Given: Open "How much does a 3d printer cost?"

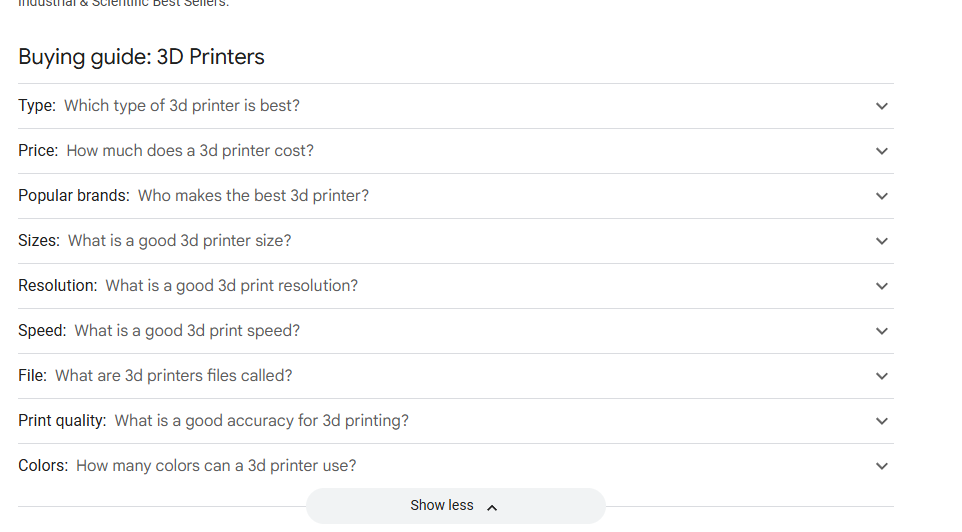Looking at the screenshot, I should click(190, 151).
